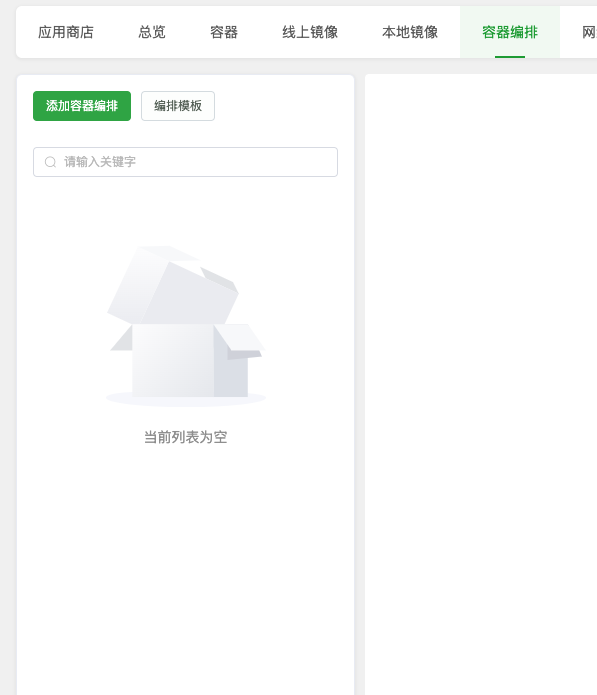Open the 本地镜像 tab

point(410,32)
